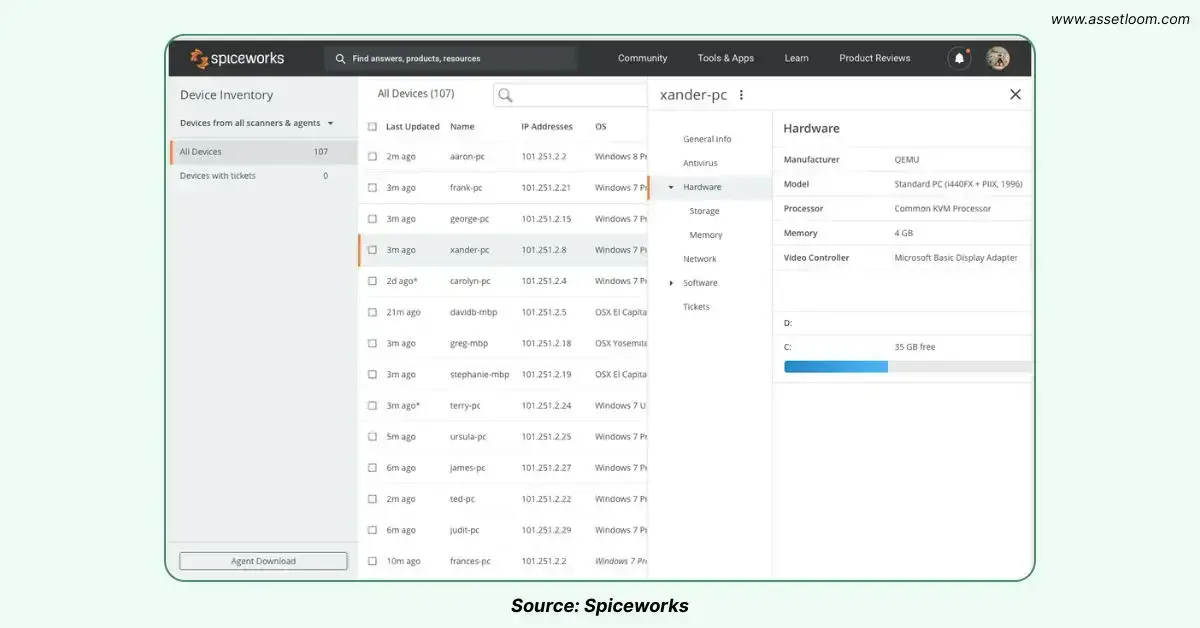Check the box for judit-pc
The height and width of the screenshot is (628, 1200).
(372, 530)
